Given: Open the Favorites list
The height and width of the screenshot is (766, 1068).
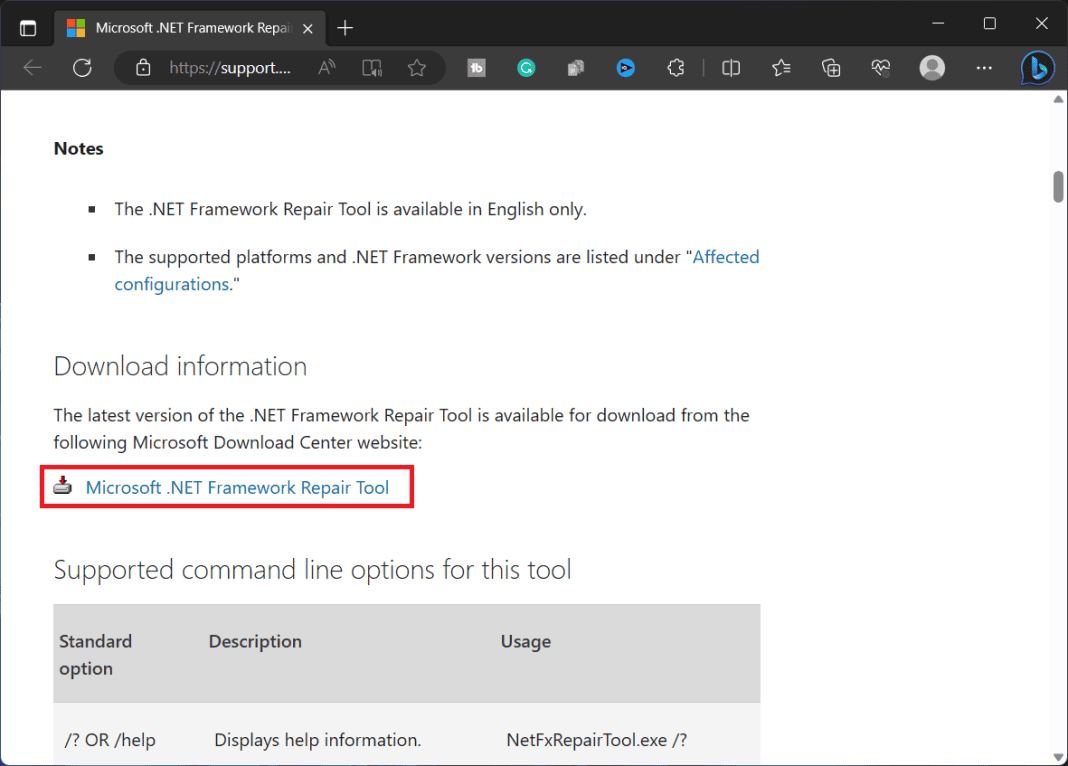Looking at the screenshot, I should [x=781, y=68].
